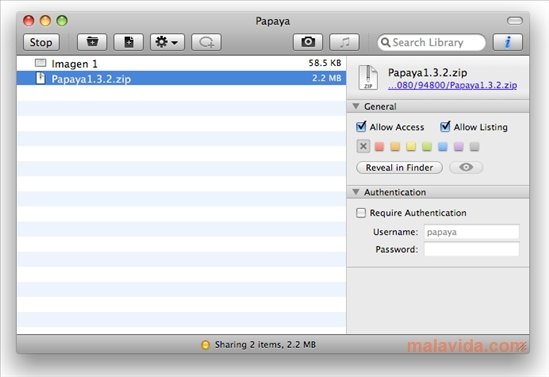Screen dimensions: 549x377
Task: Zoom the window with green button
Action: click(x=62, y=21)
